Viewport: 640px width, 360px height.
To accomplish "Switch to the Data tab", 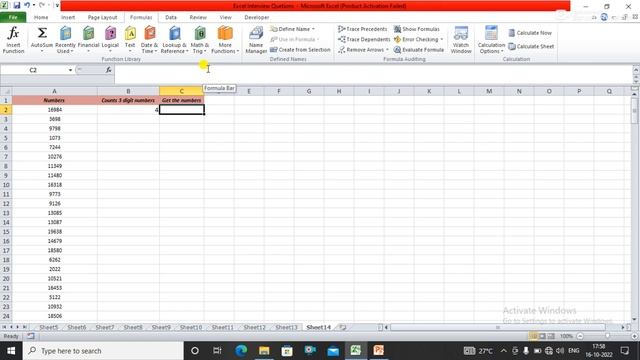I will 171,17.
